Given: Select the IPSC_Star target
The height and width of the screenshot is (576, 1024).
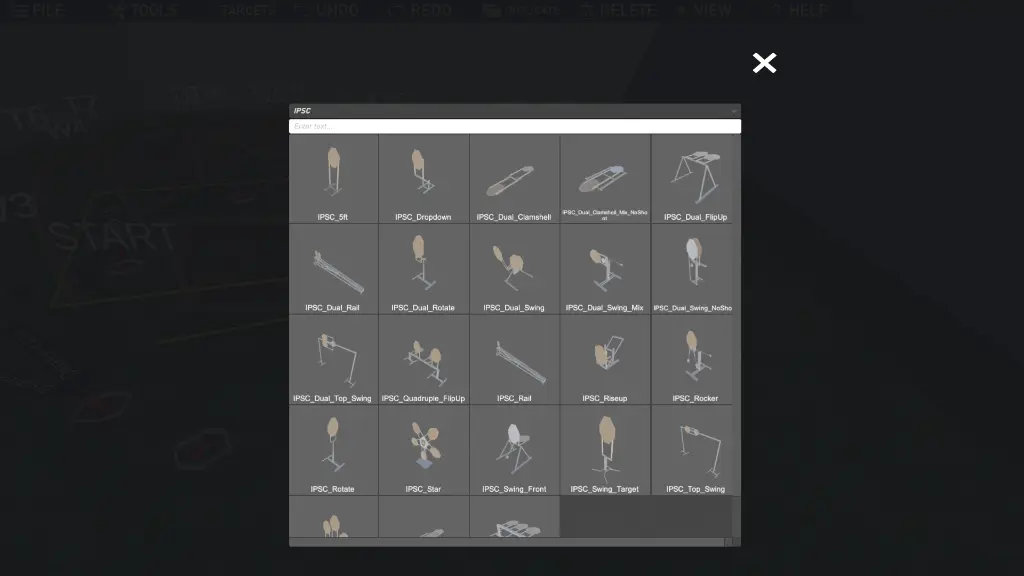Looking at the screenshot, I should click(x=423, y=451).
